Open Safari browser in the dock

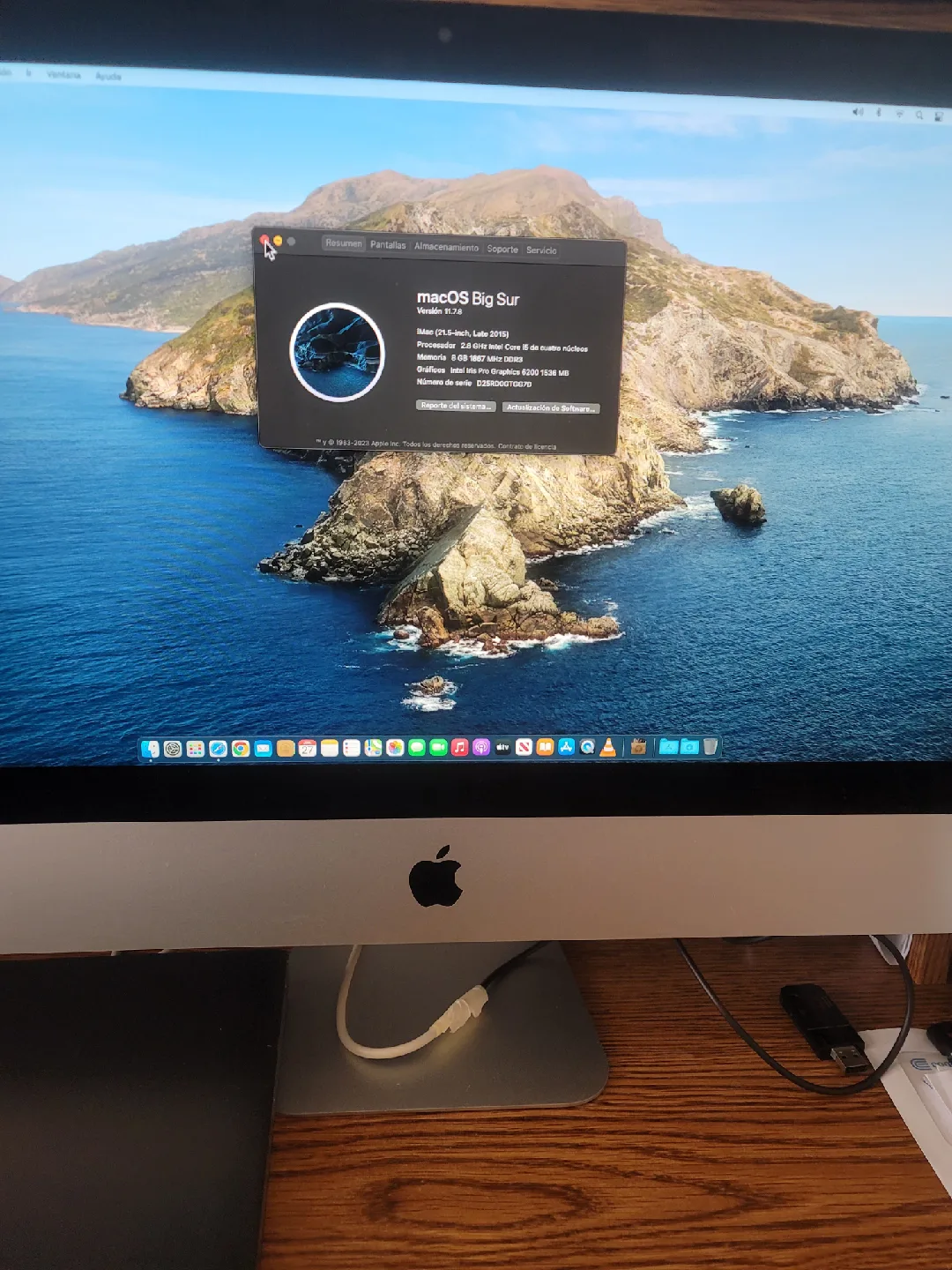(218, 749)
